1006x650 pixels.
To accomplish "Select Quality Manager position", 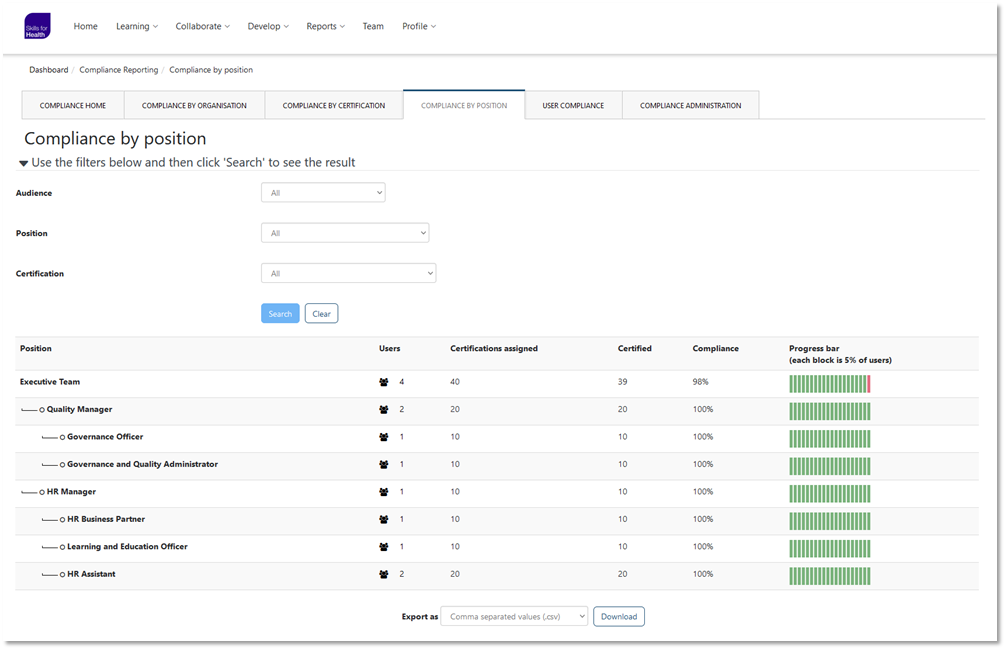I will coord(80,409).
